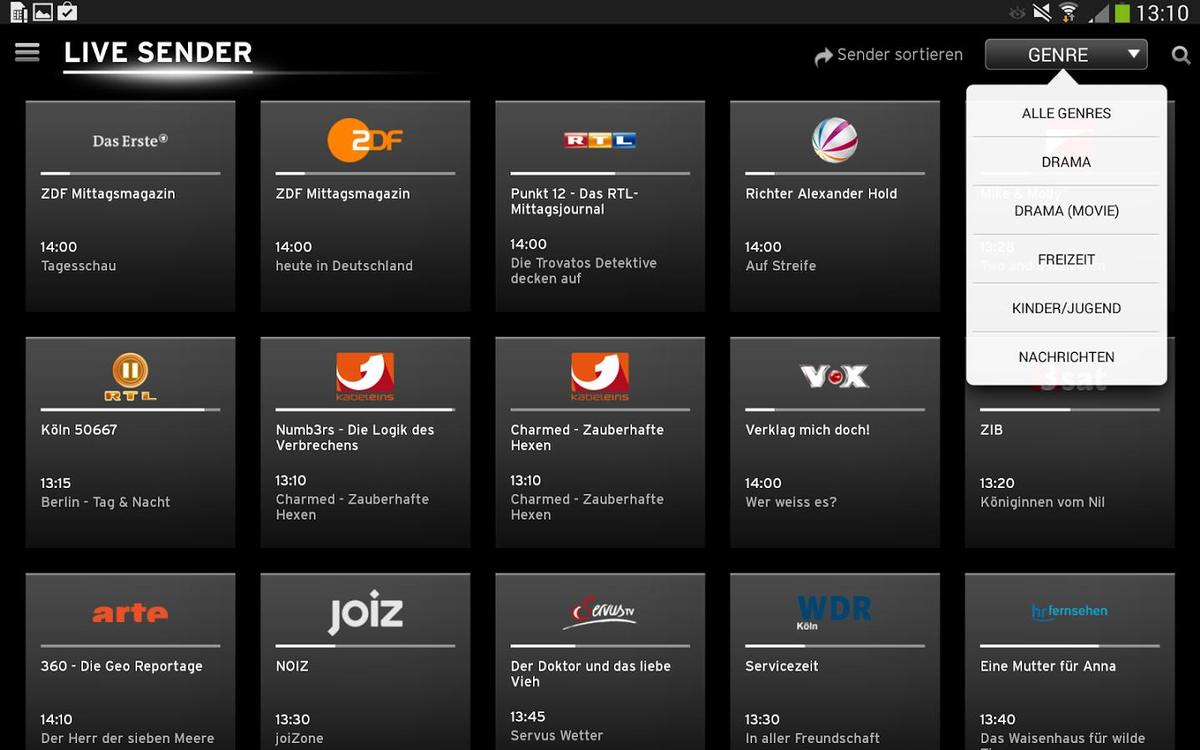
Task: Open 'Eine Mutter für Anna' program
Action: (1048, 666)
